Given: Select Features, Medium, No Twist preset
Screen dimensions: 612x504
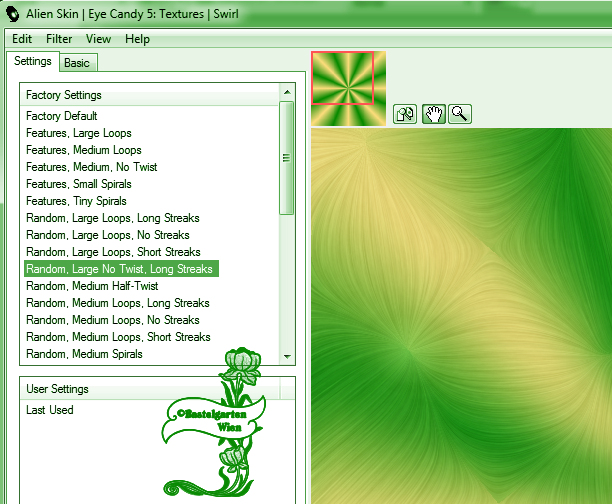Looking at the screenshot, I should pyautogui.click(x=92, y=167).
